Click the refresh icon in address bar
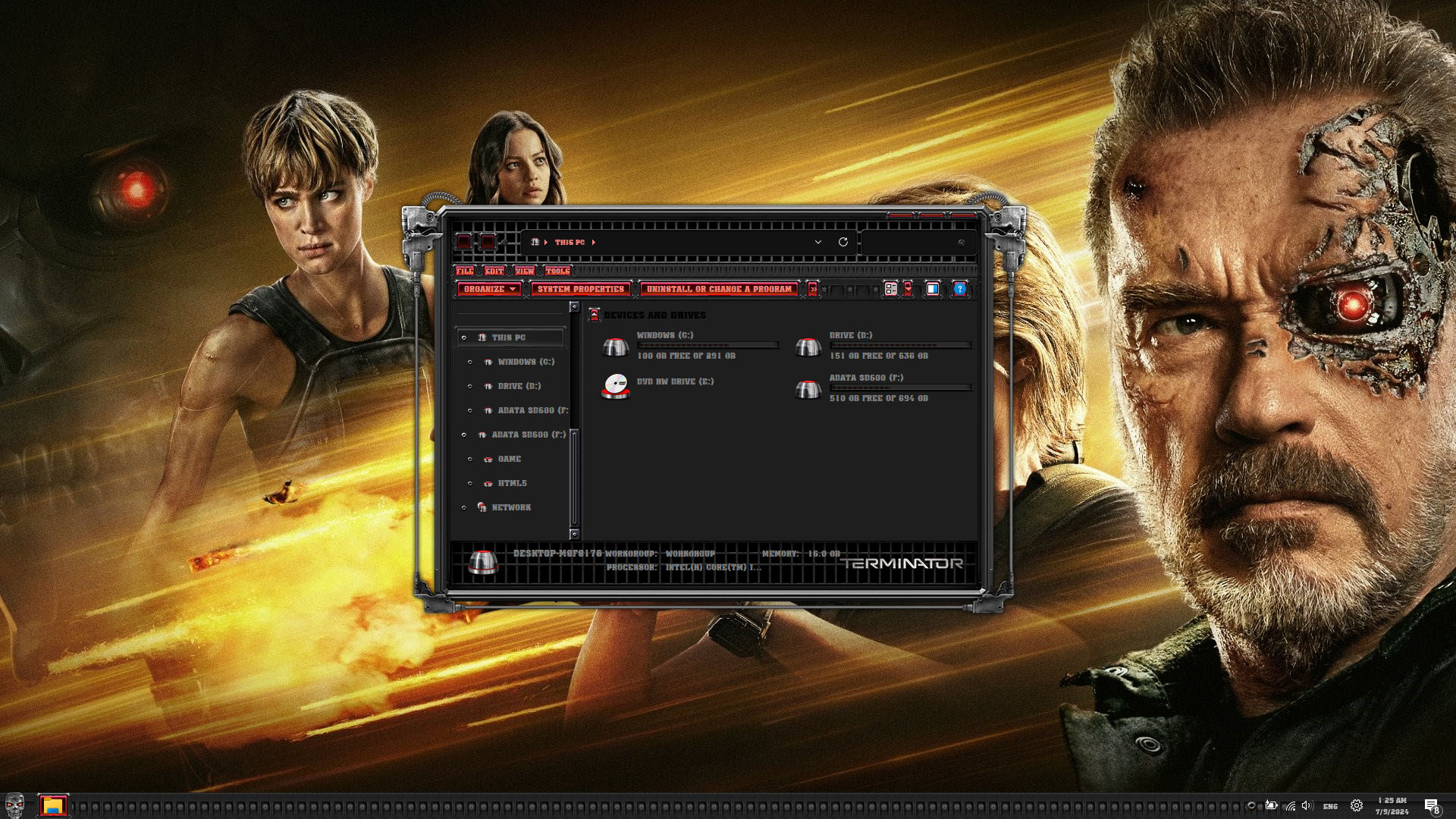The image size is (1456, 819). click(x=843, y=242)
